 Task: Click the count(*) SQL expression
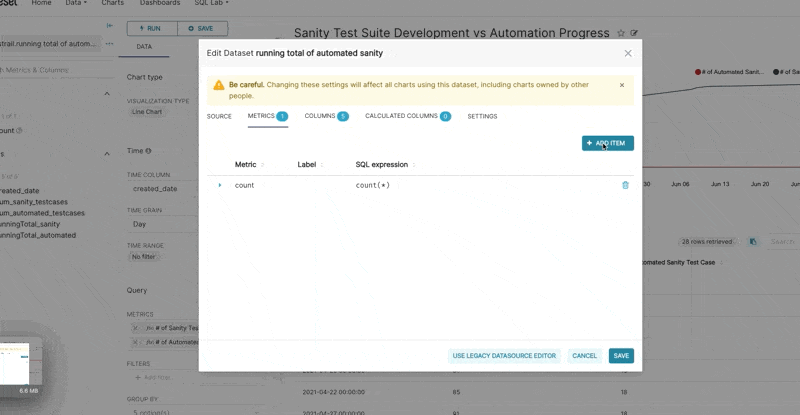click(372, 185)
